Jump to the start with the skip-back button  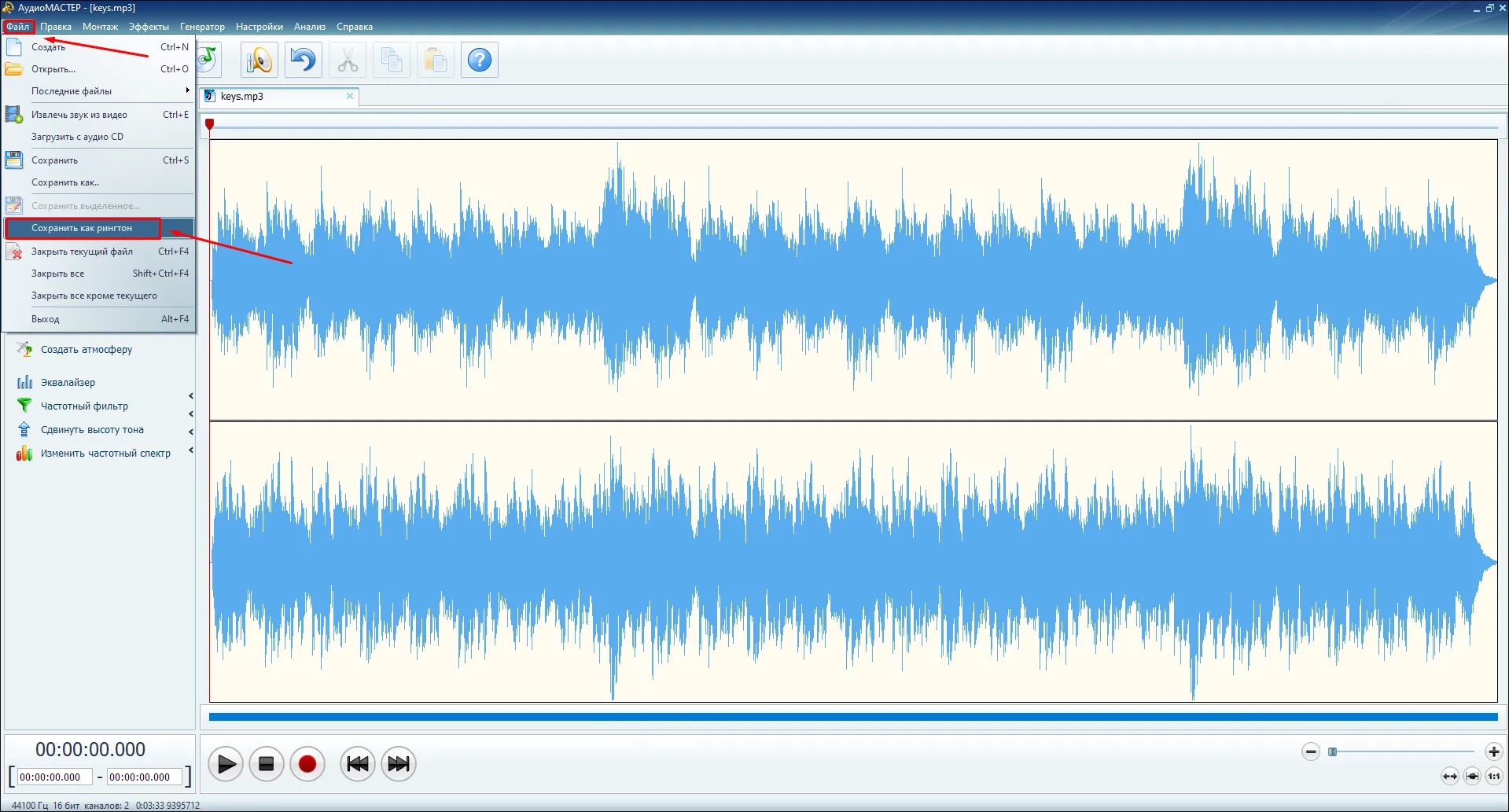click(358, 764)
